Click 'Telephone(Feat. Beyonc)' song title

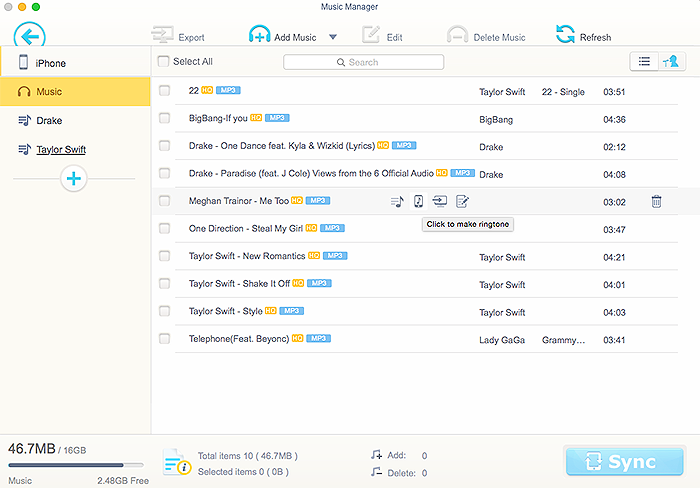pyautogui.click(x=239, y=339)
